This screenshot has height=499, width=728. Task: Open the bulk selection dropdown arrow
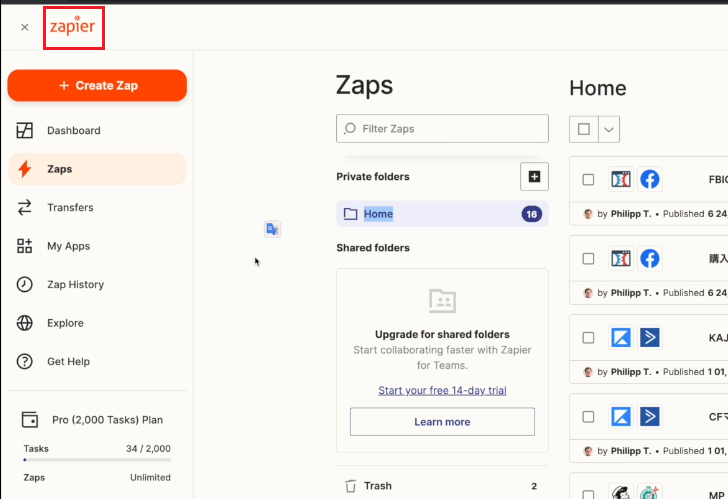click(x=609, y=129)
